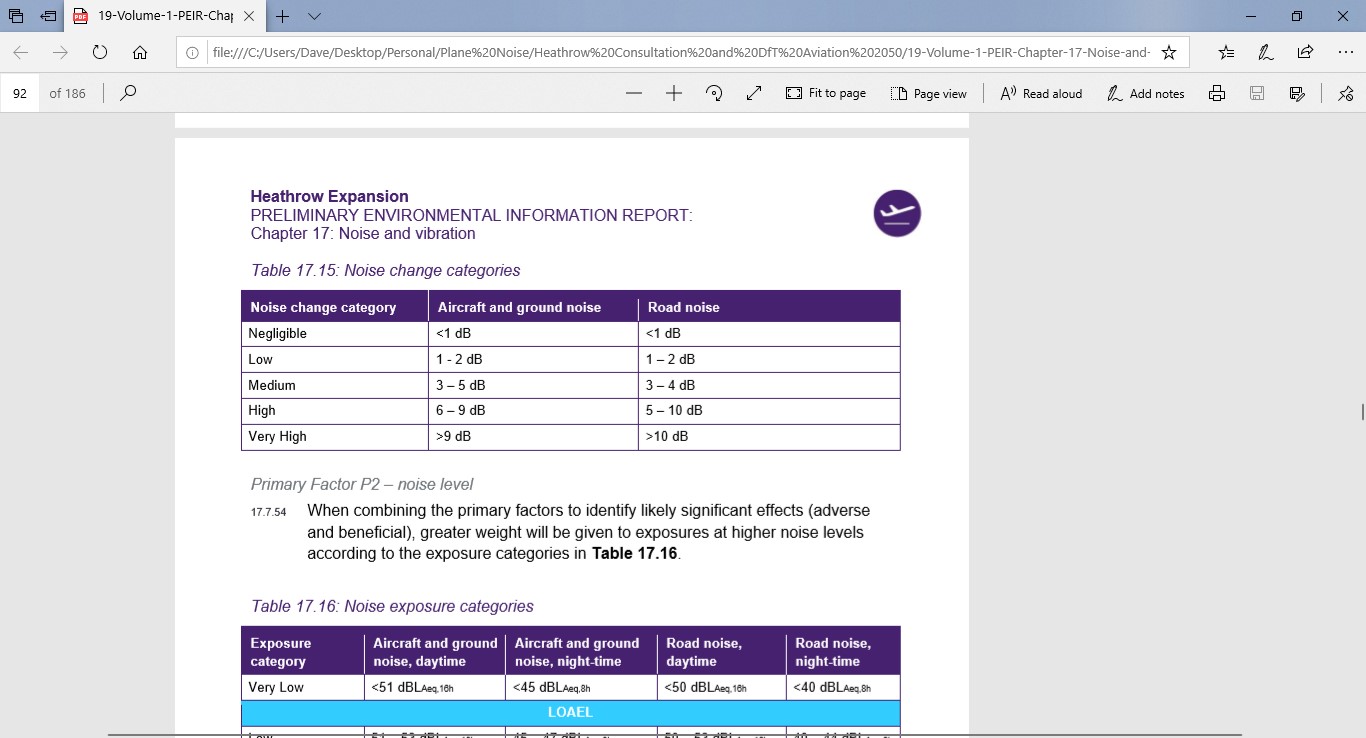Pin the PDF toolbar
Screen dimensions: 1366x738
pos(1345,93)
